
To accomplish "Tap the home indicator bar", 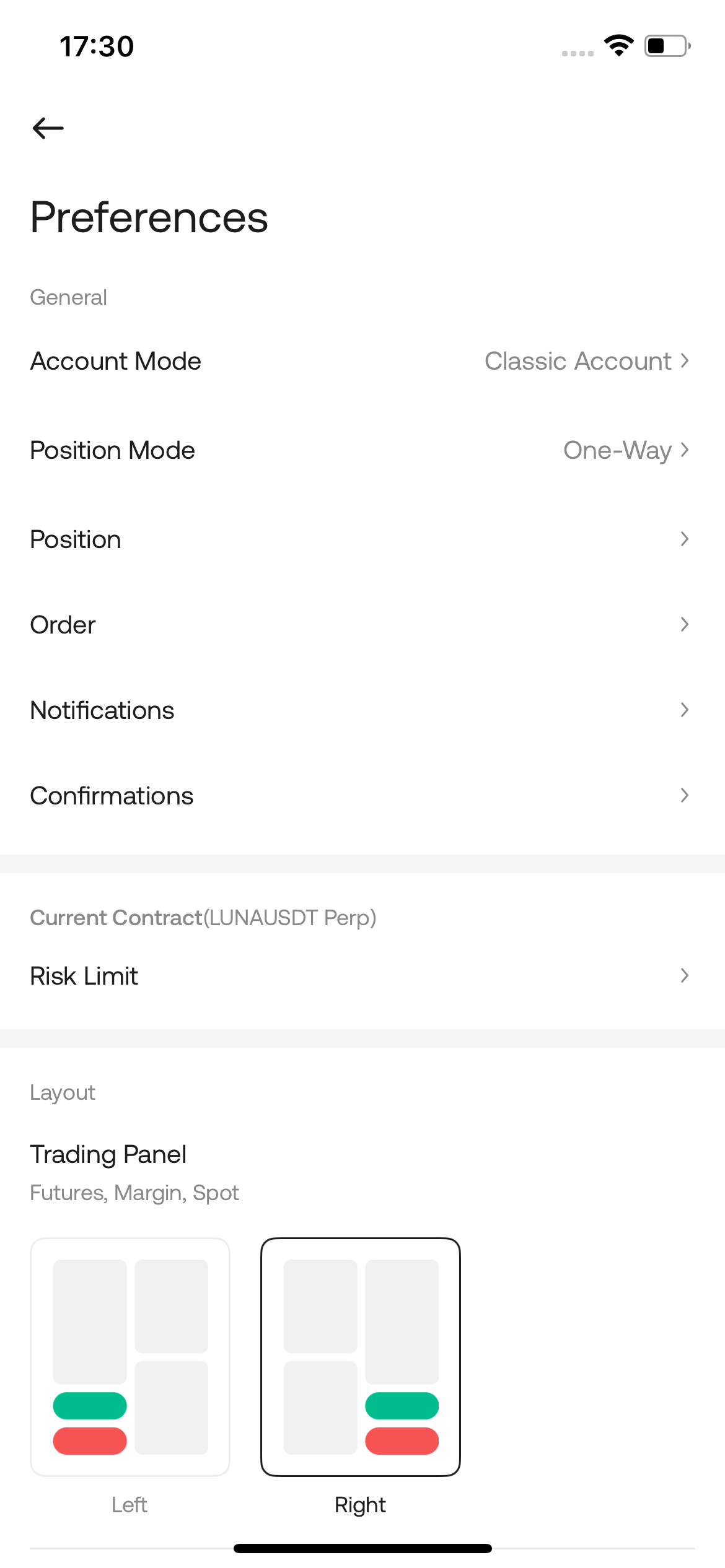I will [x=362, y=1548].
